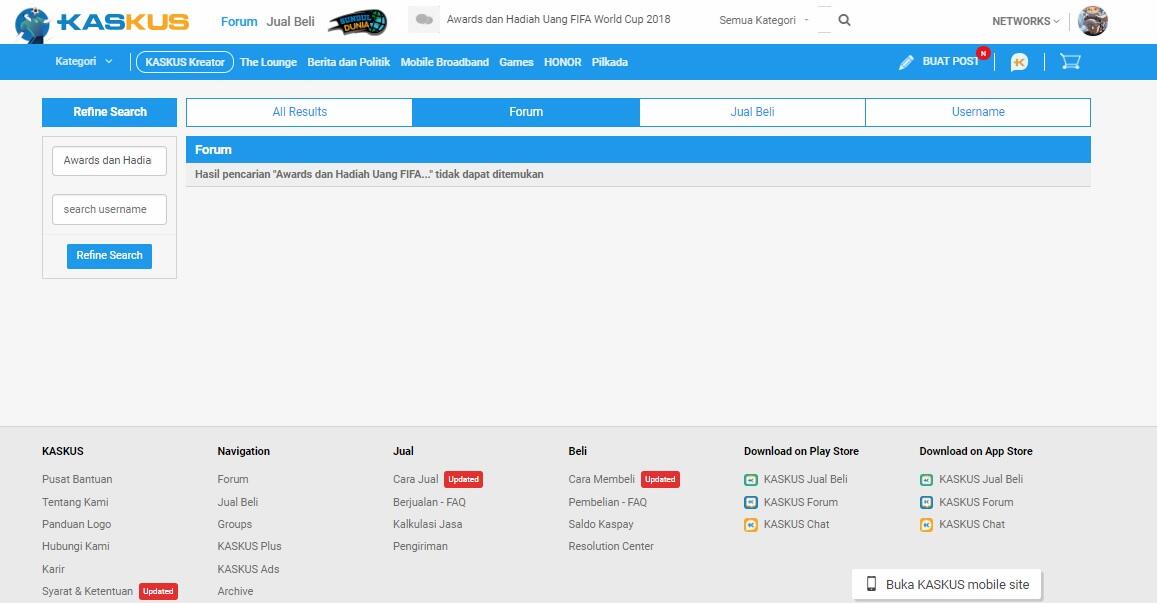Click the App Store KASKUS Jual Beli icon
This screenshot has width=1157, height=603.
coord(926,480)
